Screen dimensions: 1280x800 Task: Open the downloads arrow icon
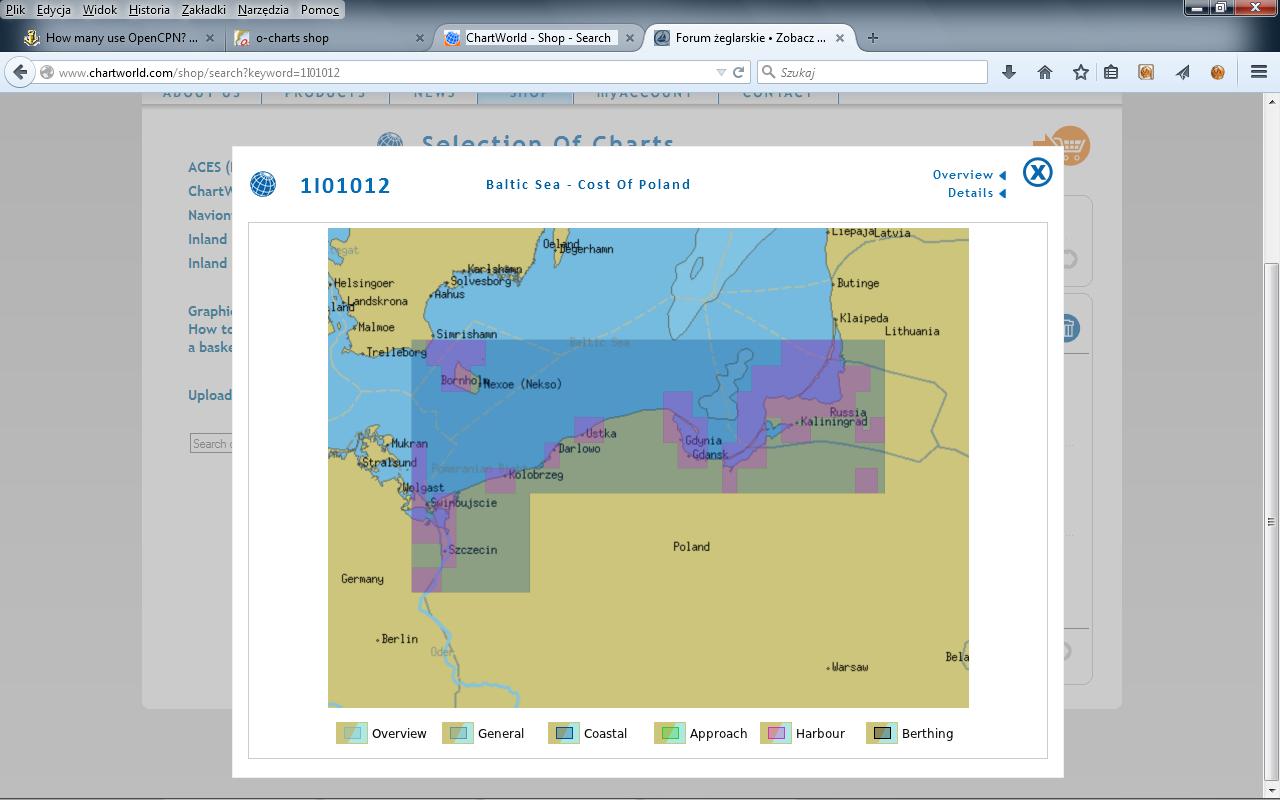pos(1009,72)
